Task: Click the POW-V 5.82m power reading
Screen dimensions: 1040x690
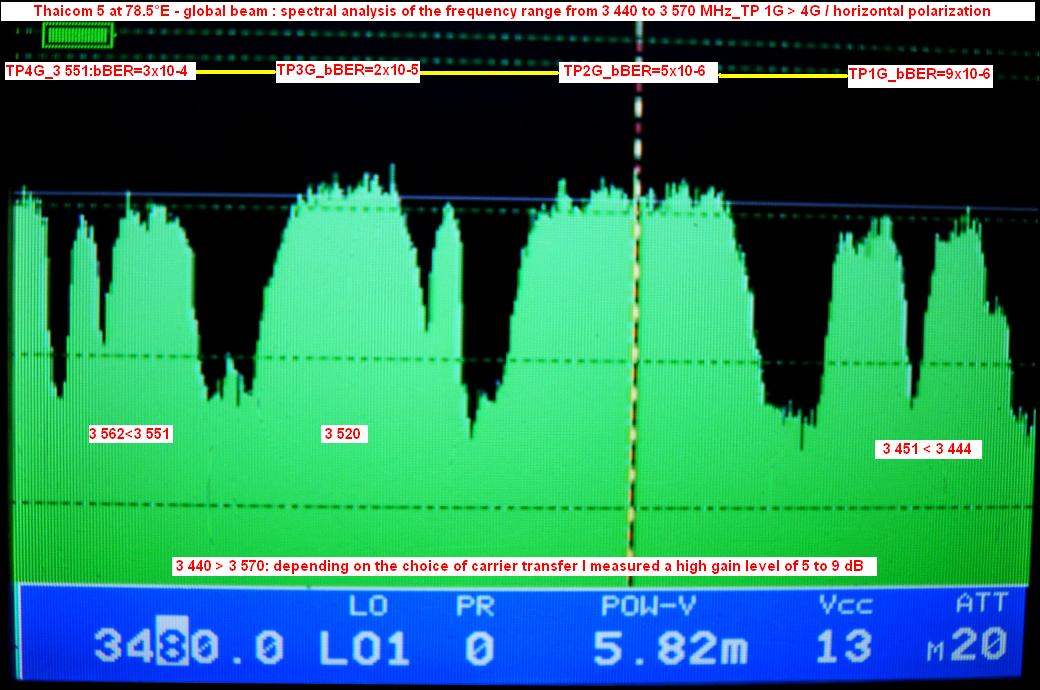Action: [x=669, y=647]
